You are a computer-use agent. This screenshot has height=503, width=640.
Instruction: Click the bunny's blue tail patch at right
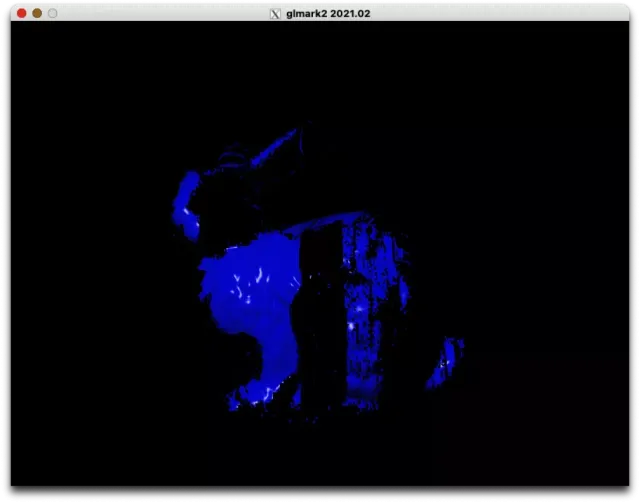446,363
